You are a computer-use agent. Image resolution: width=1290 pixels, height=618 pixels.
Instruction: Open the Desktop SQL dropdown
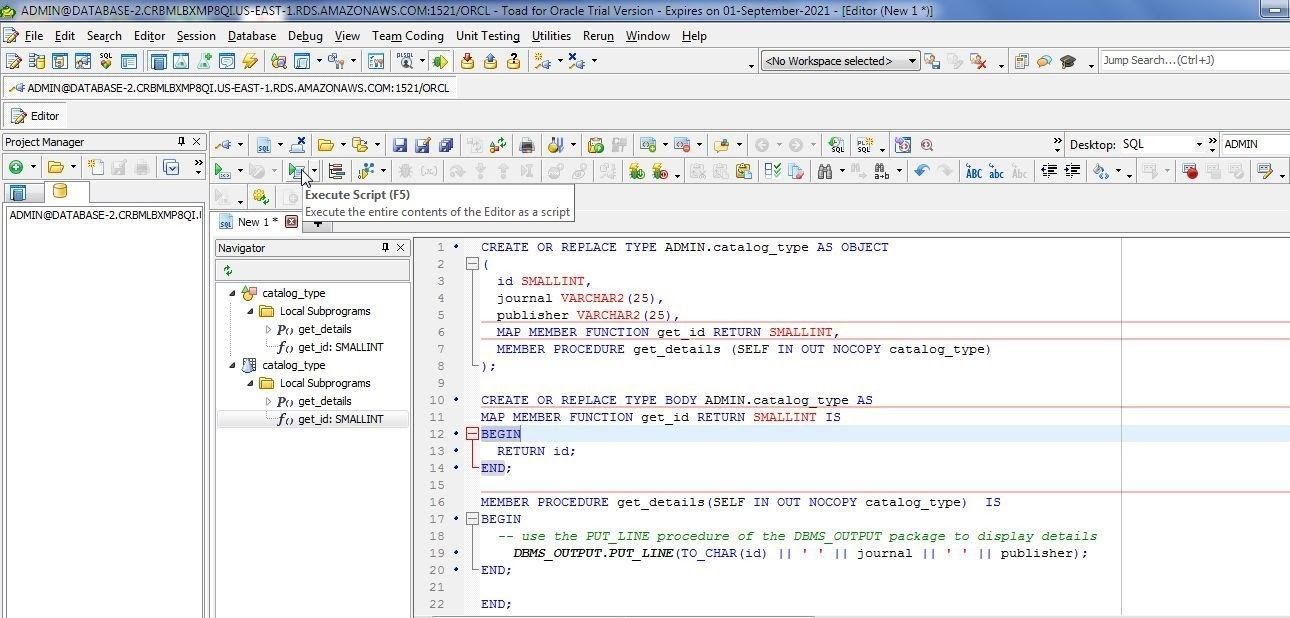click(1199, 144)
